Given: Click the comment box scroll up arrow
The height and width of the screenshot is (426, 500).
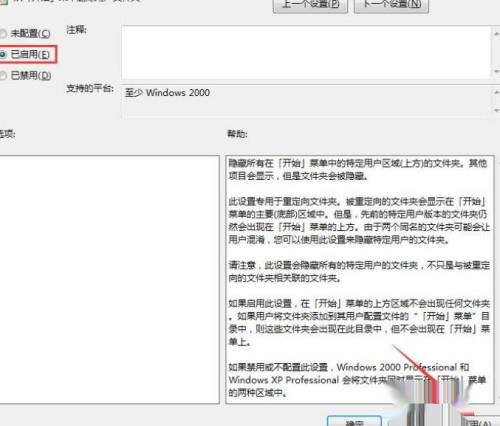Looking at the screenshot, I should [496, 34].
